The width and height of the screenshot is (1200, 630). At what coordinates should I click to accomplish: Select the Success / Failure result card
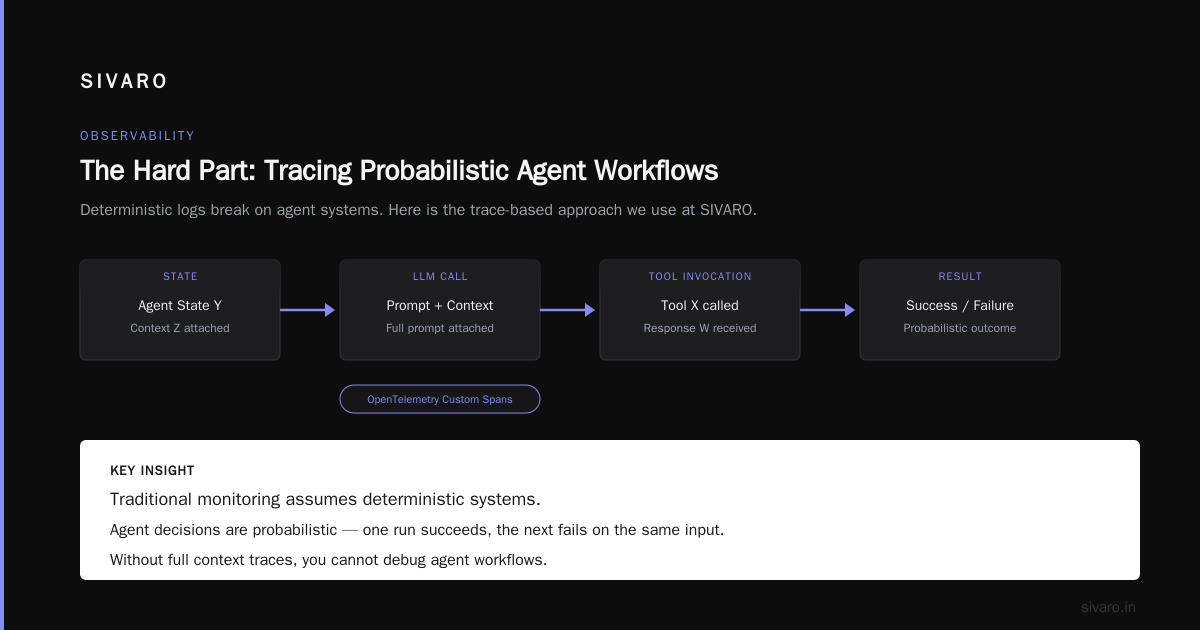click(960, 310)
